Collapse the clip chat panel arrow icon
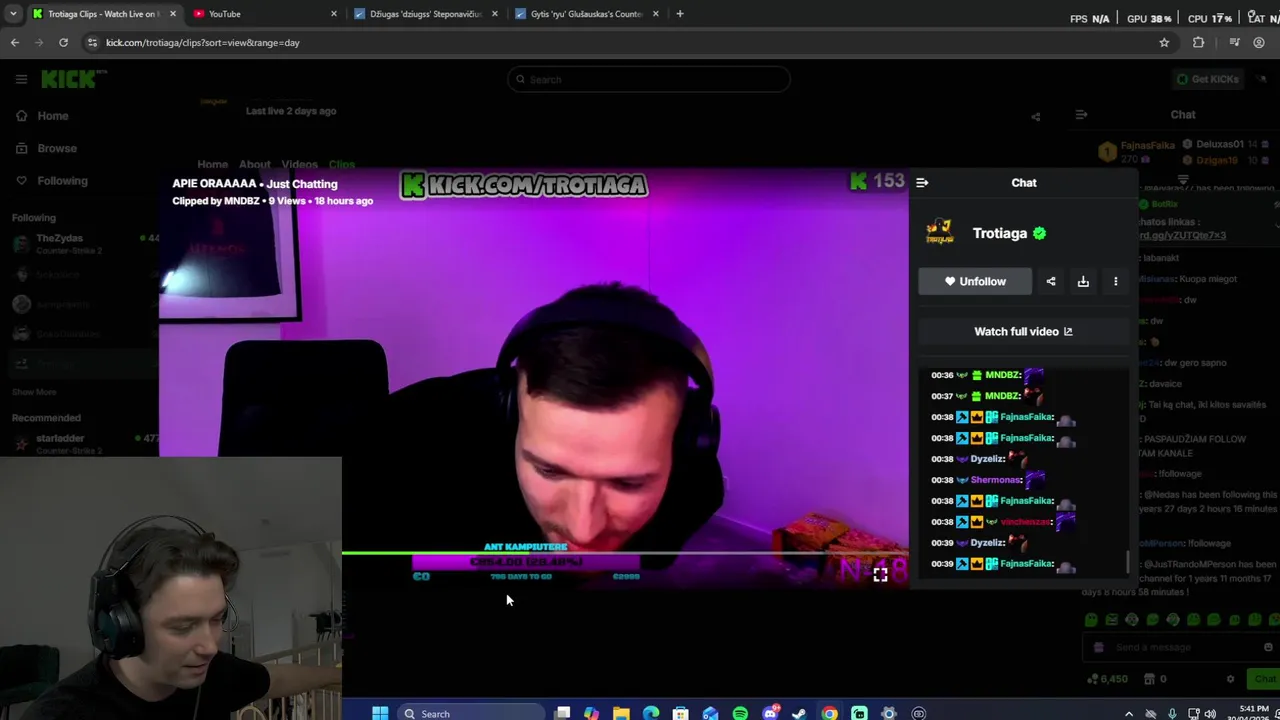The image size is (1280, 720). click(922, 183)
